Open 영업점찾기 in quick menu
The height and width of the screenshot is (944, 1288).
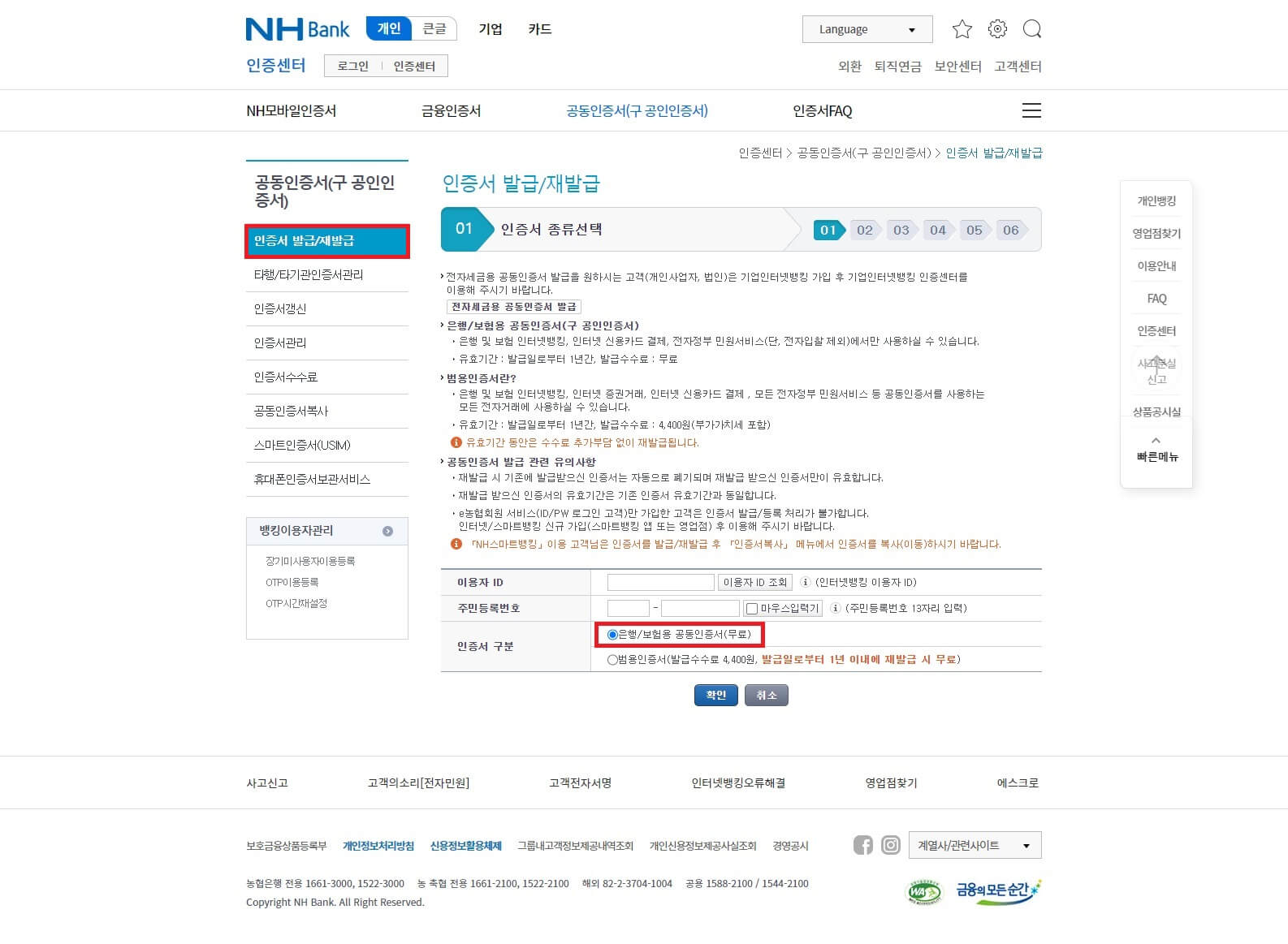pos(1156,234)
